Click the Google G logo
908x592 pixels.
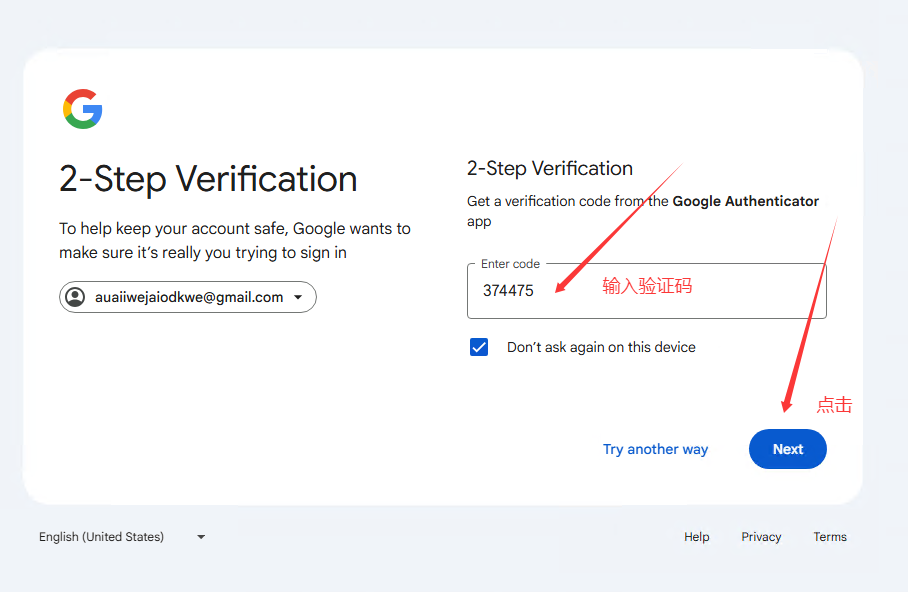click(x=83, y=109)
